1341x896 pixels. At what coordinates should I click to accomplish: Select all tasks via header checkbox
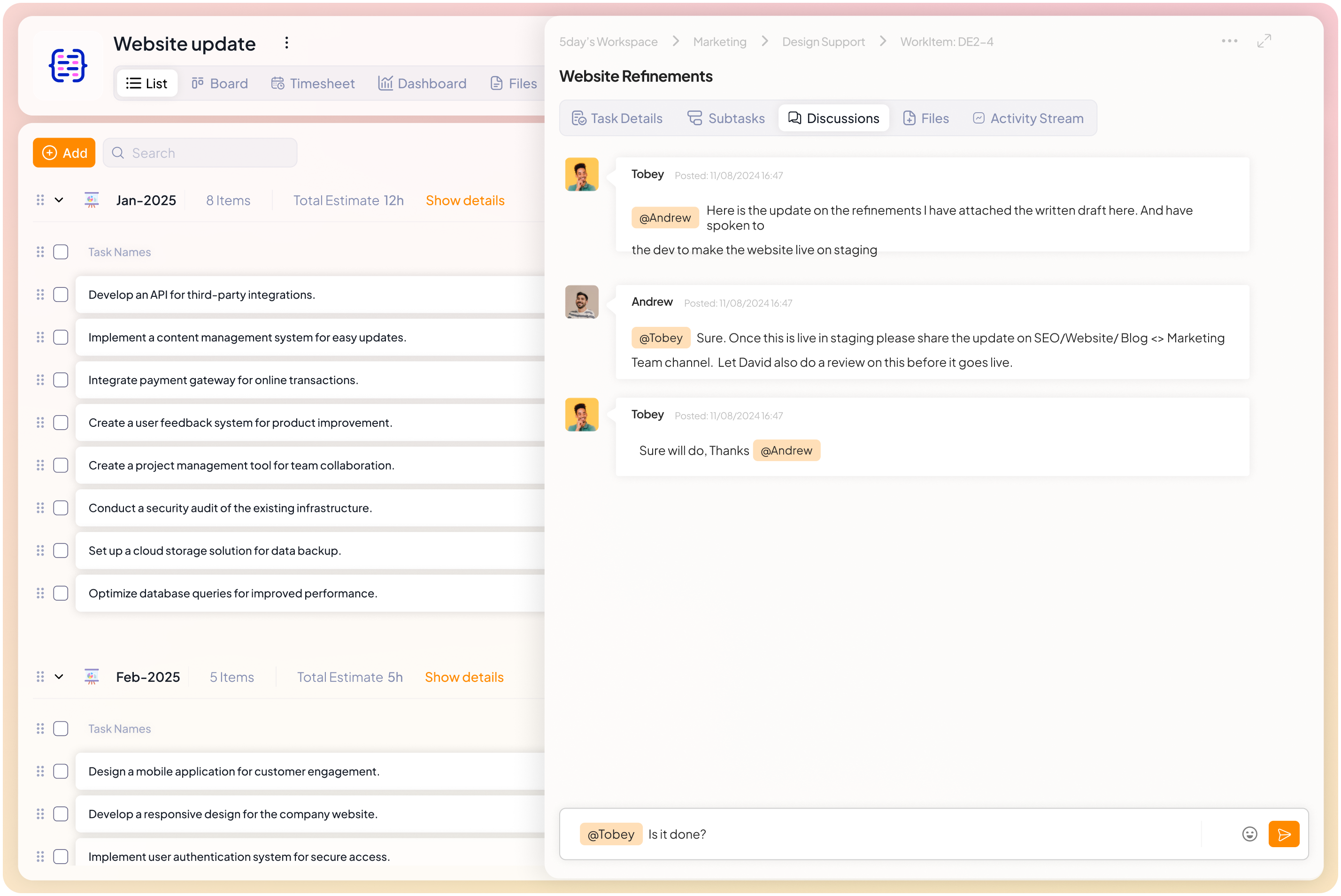tap(61, 251)
